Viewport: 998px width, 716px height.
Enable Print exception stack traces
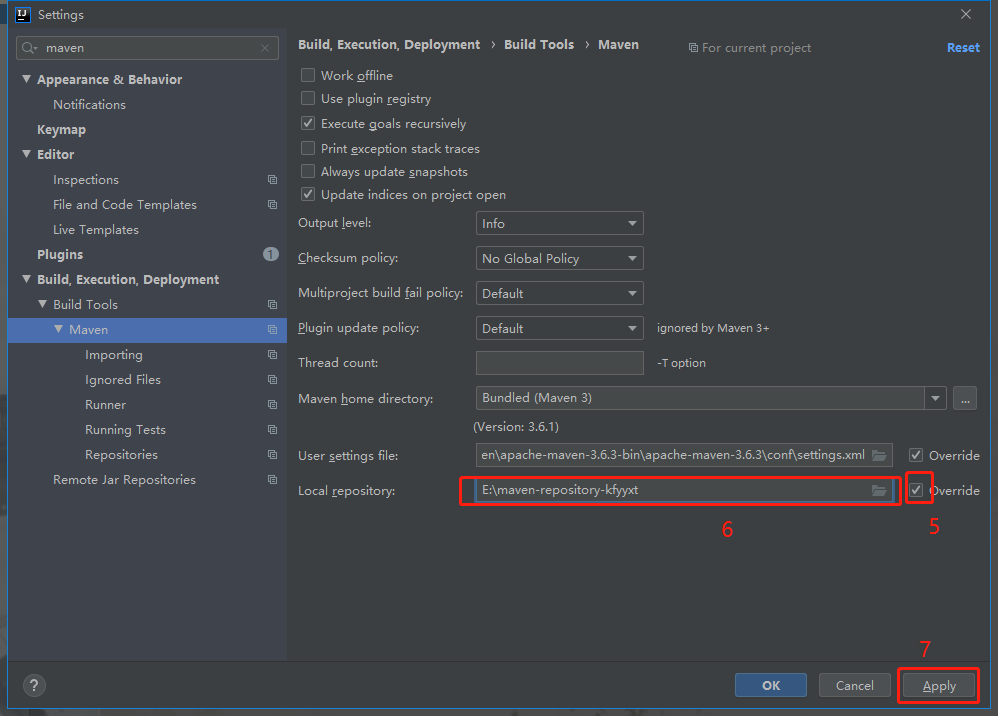[308, 148]
